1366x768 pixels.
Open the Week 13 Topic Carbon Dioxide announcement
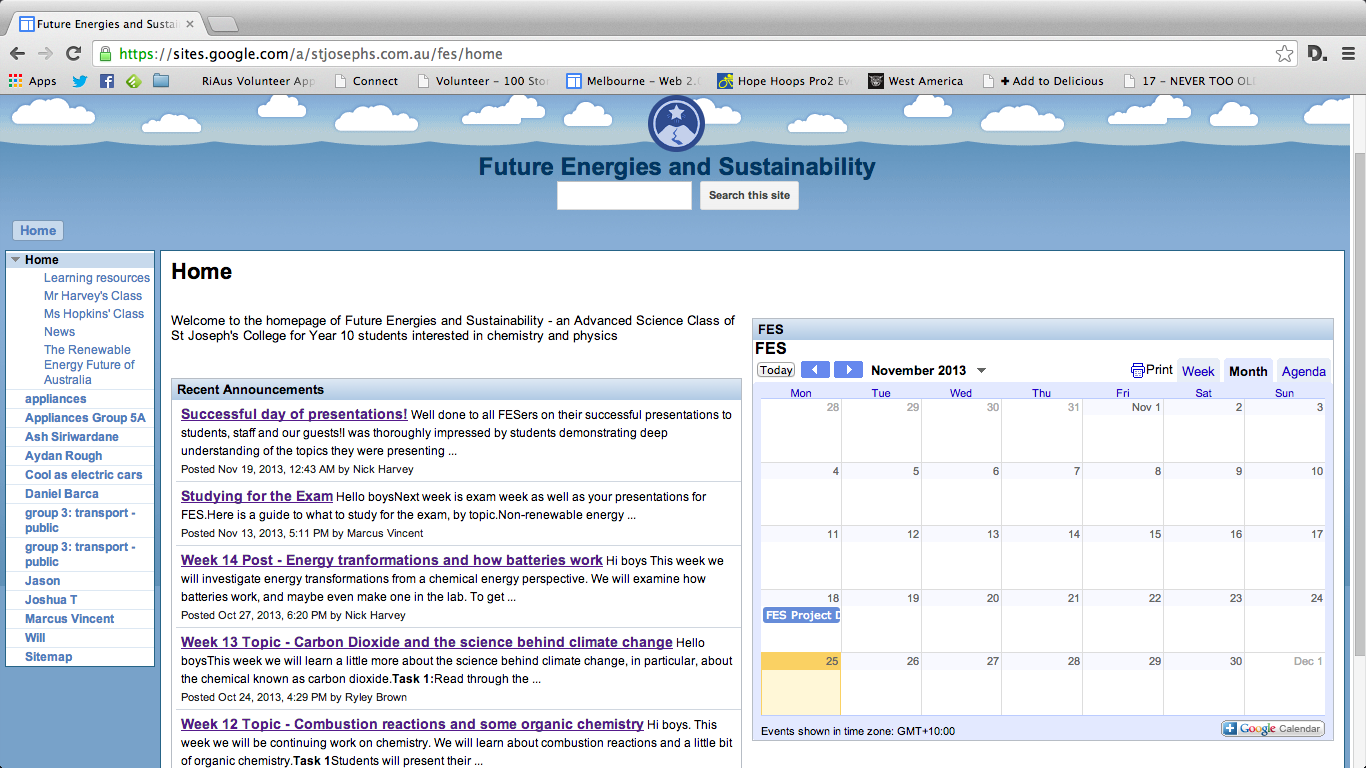427,642
